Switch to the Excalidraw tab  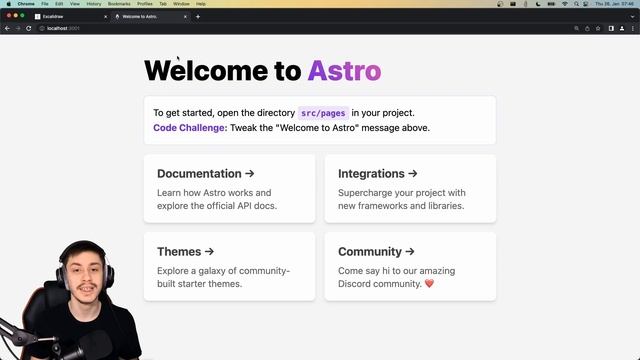70,17
